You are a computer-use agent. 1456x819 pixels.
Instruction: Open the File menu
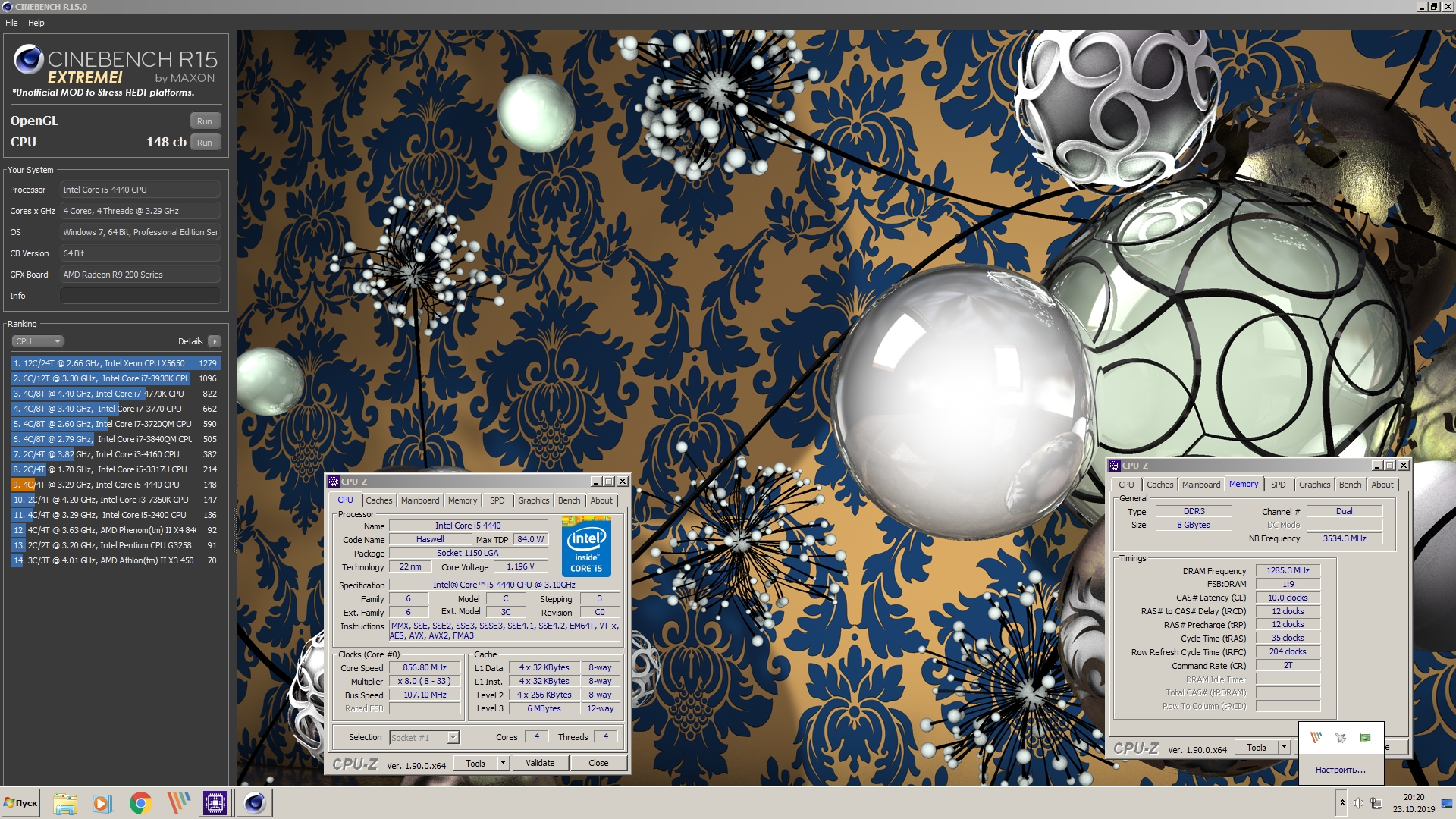coord(11,23)
